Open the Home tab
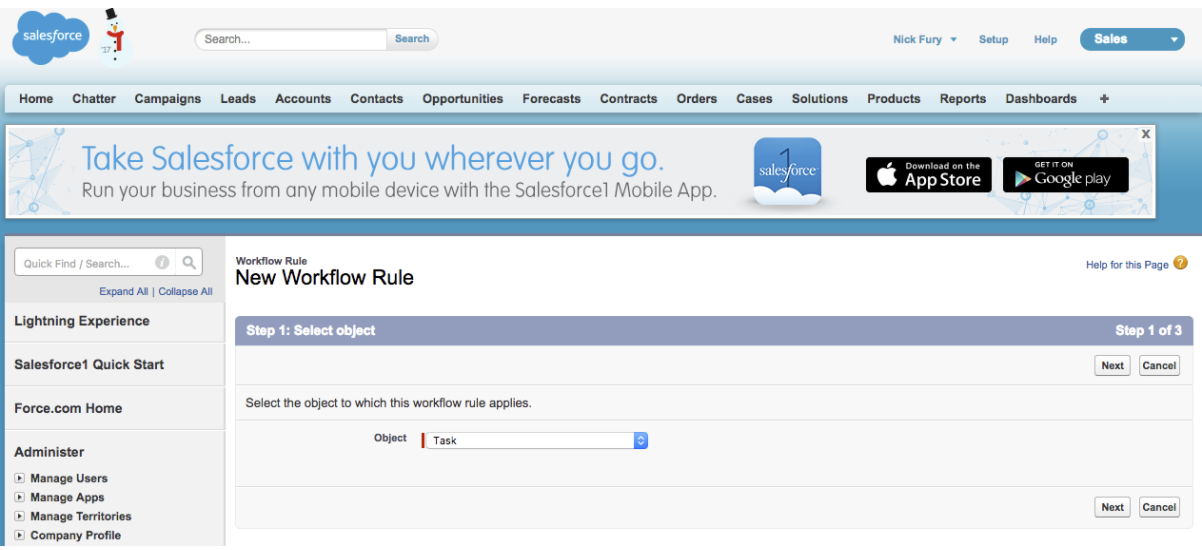The width and height of the screenshot is (1202, 550). coord(36,99)
